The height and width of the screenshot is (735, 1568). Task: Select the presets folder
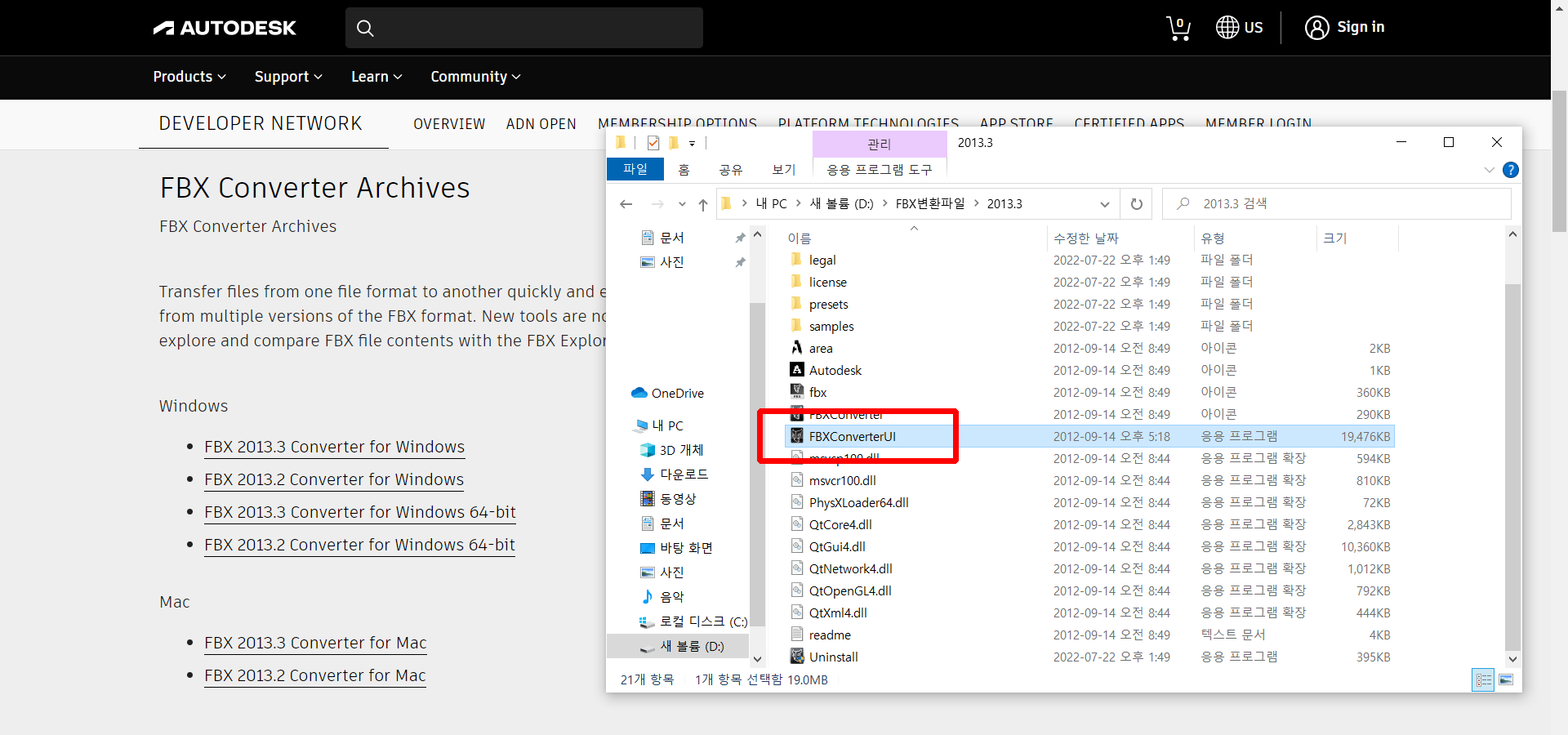[828, 304]
